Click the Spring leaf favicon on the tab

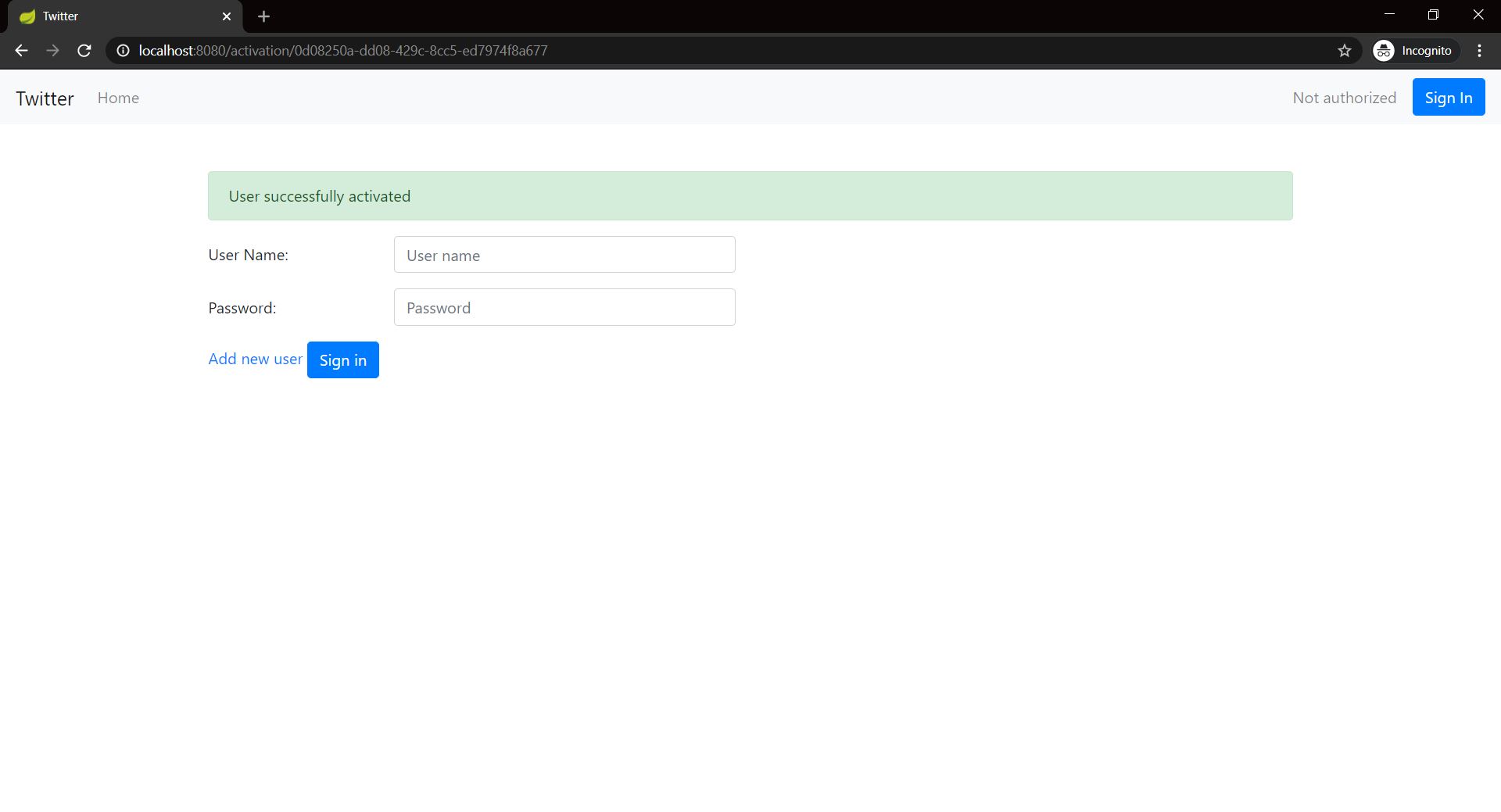point(27,16)
